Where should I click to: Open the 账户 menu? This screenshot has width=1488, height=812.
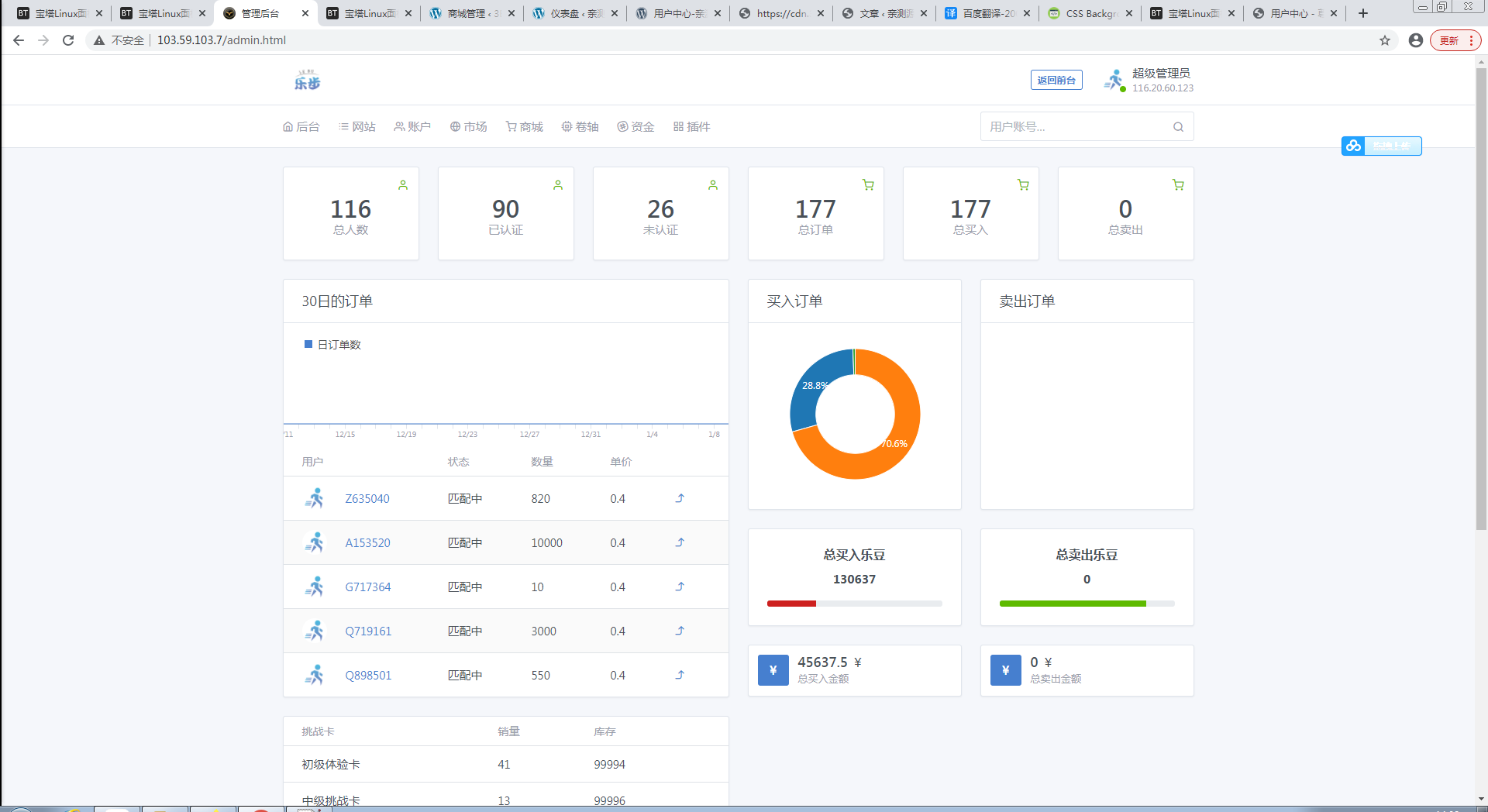click(412, 126)
